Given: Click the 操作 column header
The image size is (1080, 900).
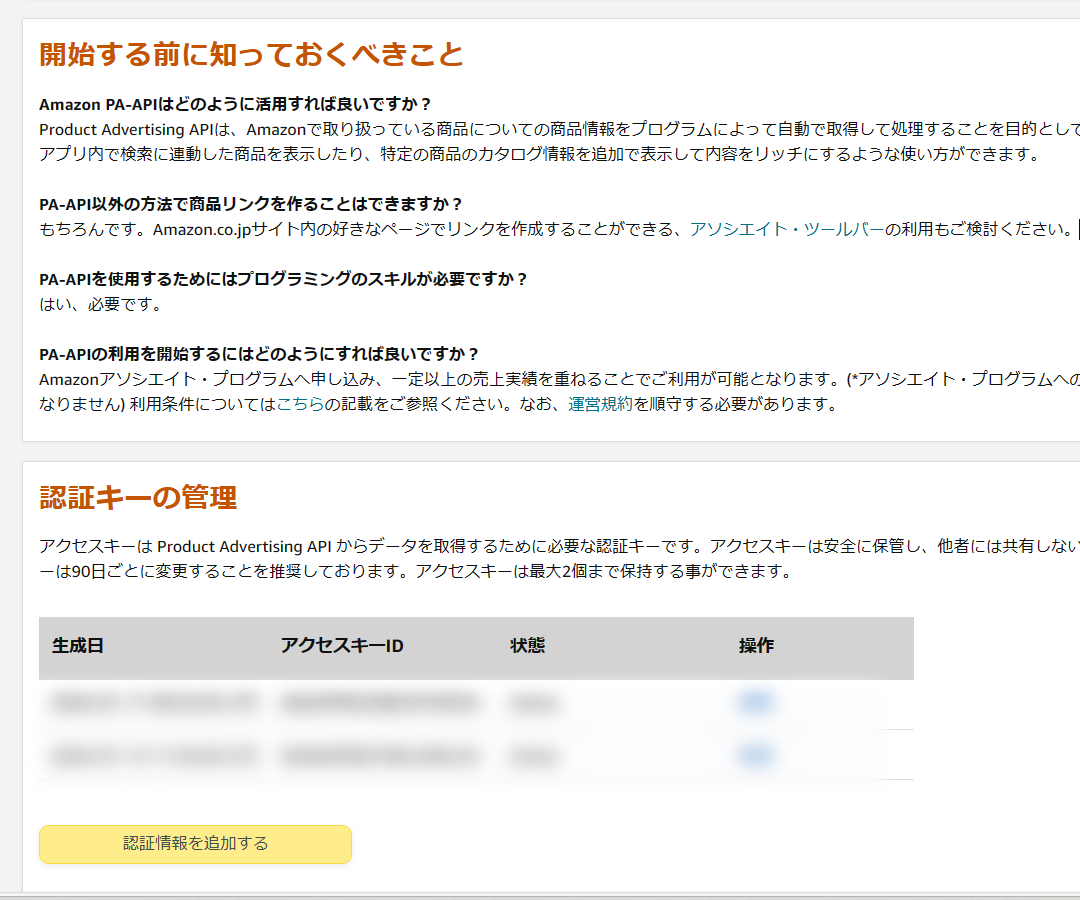Looking at the screenshot, I should click(x=755, y=646).
